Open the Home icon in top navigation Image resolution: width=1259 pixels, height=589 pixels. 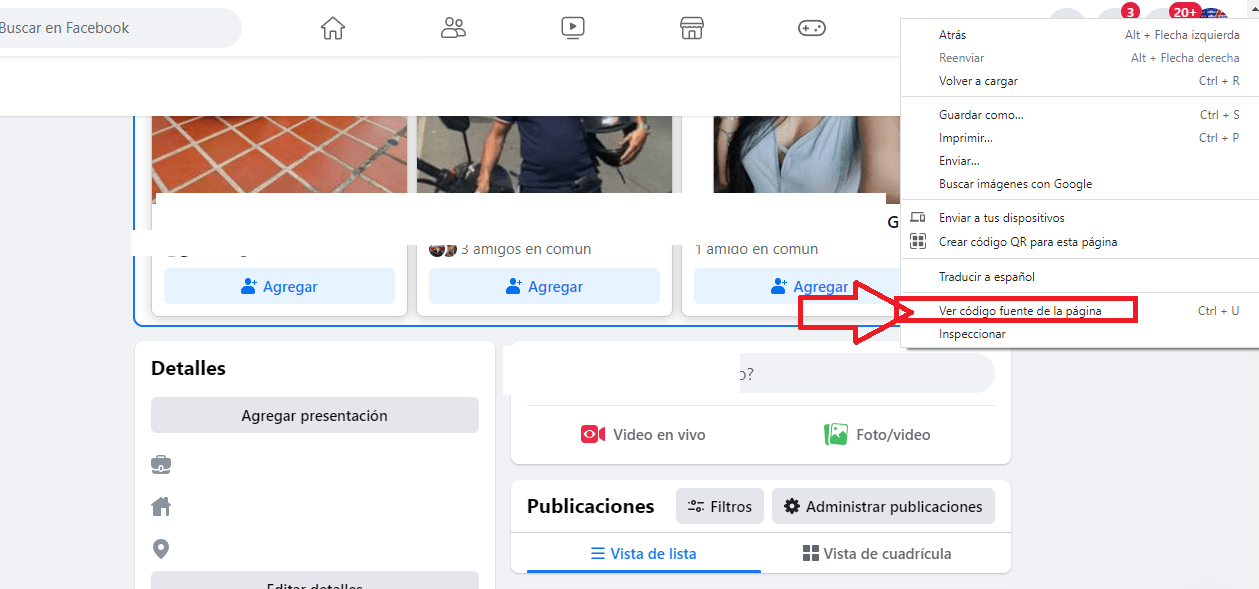point(333,28)
